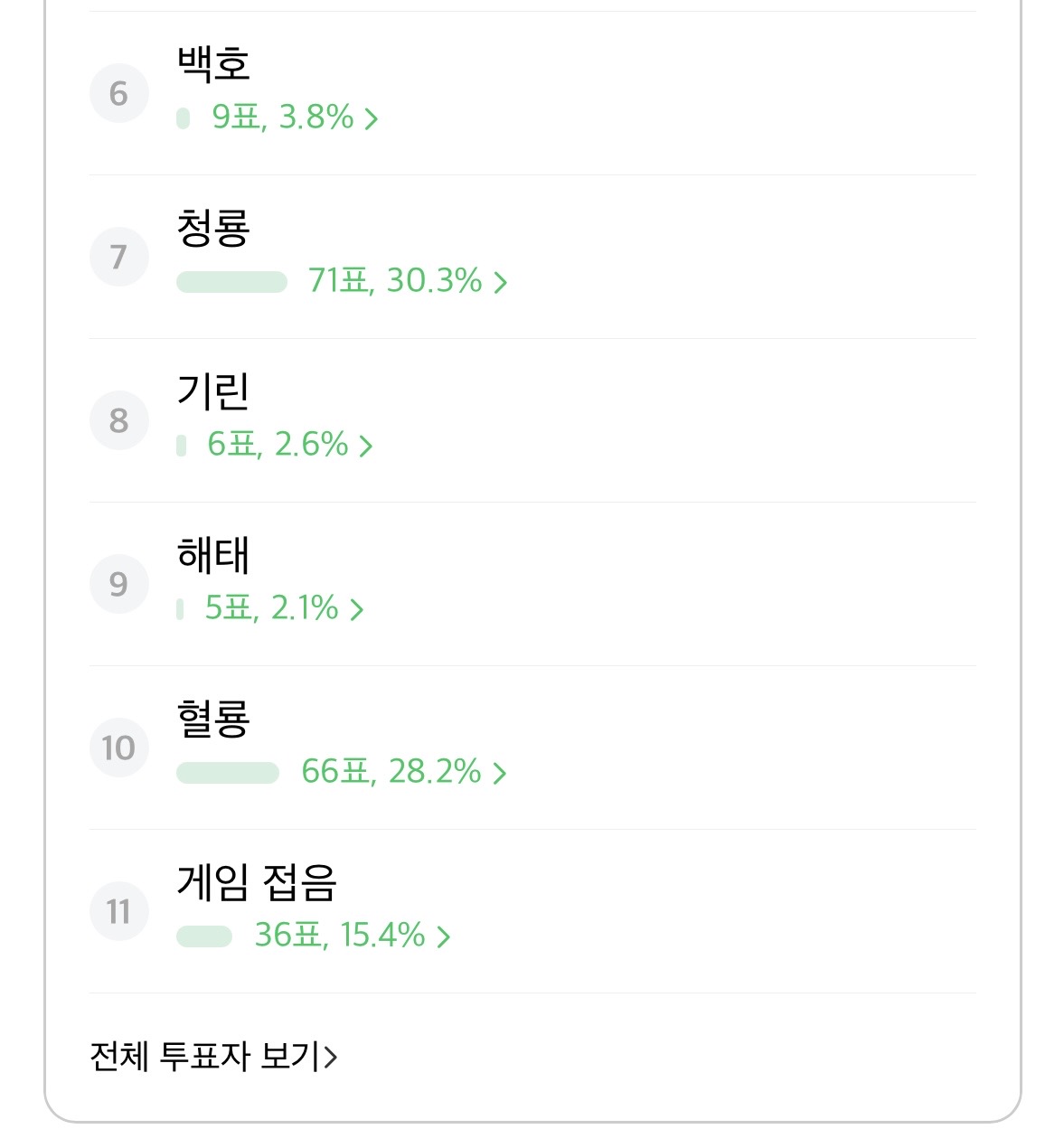Expand voter list chevron beside 6표, 2.6%
The height and width of the screenshot is (1129, 1064).
pyautogui.click(x=365, y=446)
